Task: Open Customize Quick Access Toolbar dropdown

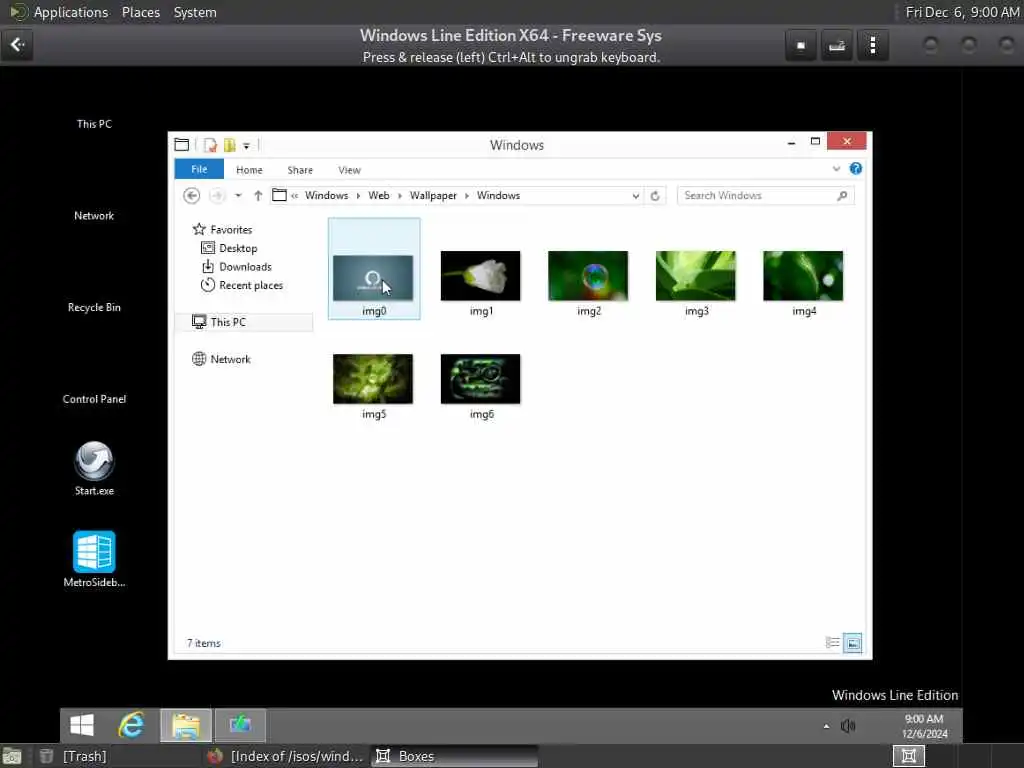Action: coord(246,146)
